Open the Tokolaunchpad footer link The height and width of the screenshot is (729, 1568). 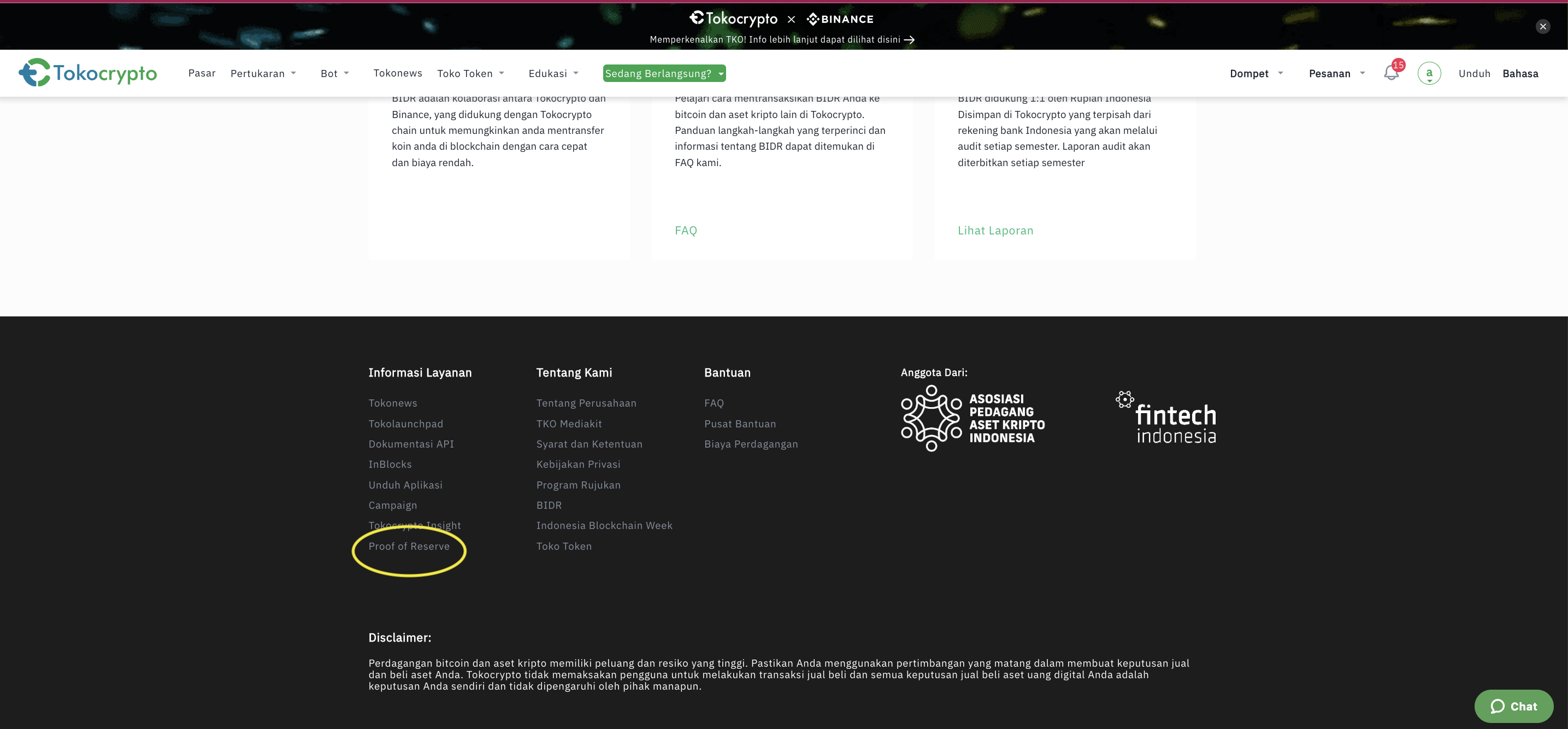pos(405,424)
